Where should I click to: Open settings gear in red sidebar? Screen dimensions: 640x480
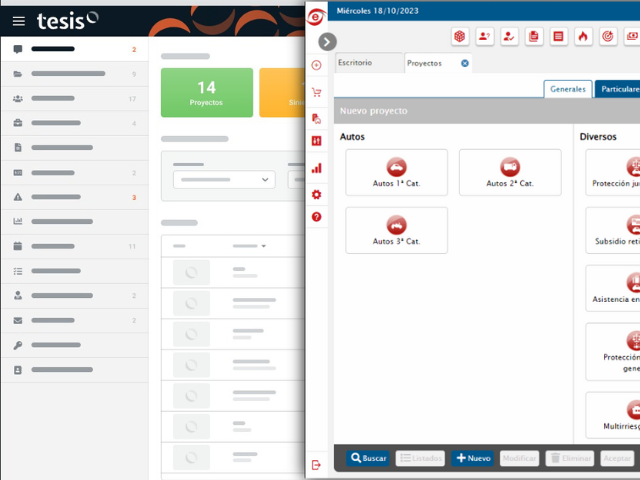(317, 194)
